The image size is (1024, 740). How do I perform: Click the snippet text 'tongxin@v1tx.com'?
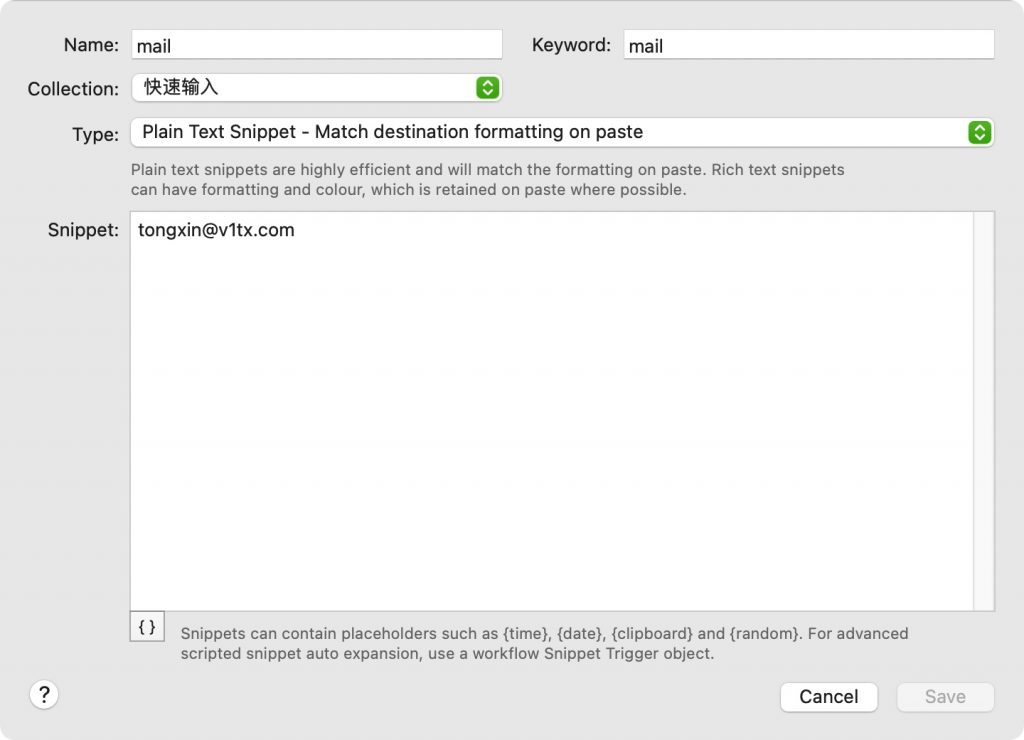tap(216, 230)
